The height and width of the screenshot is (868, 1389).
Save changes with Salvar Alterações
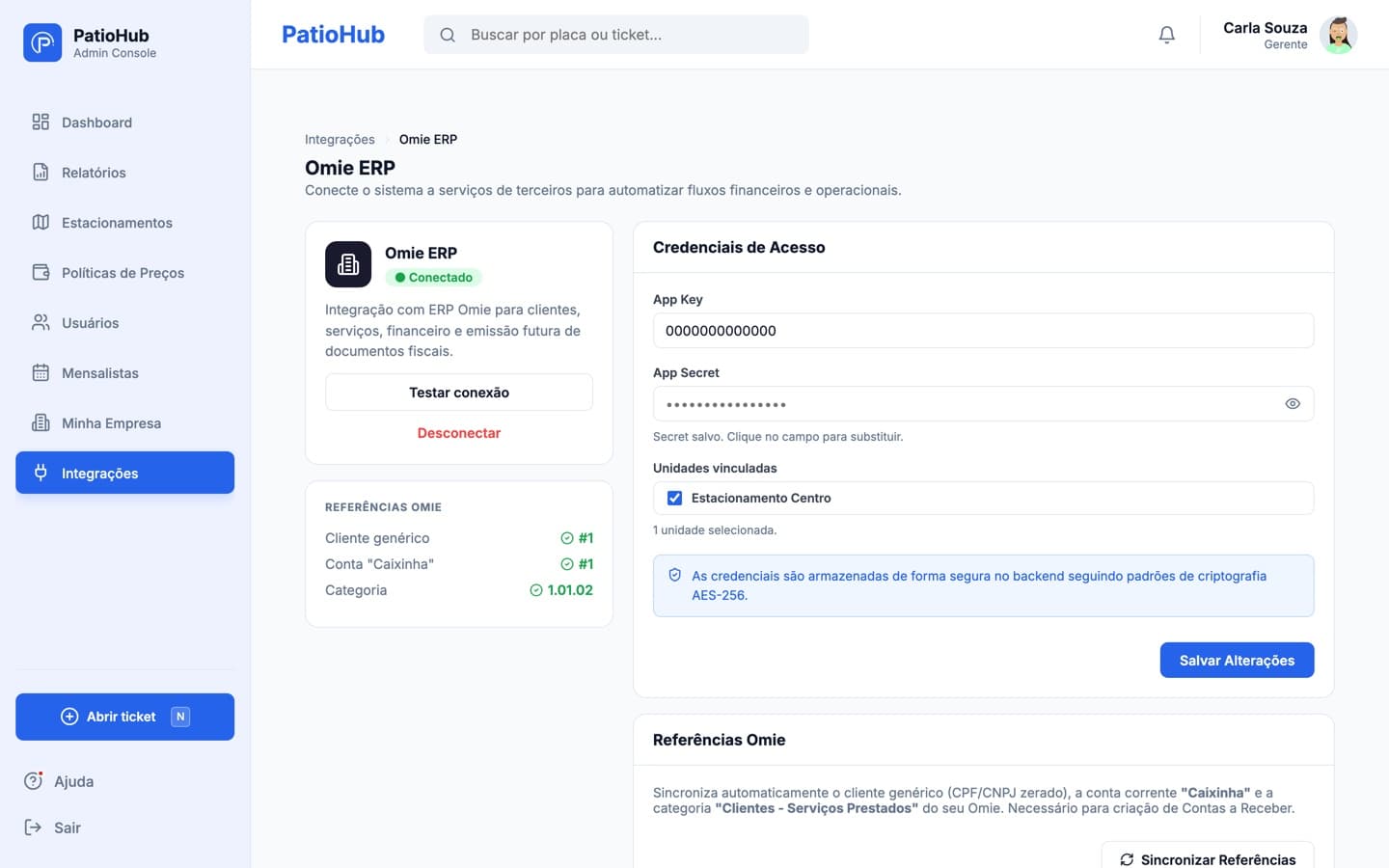tap(1237, 661)
